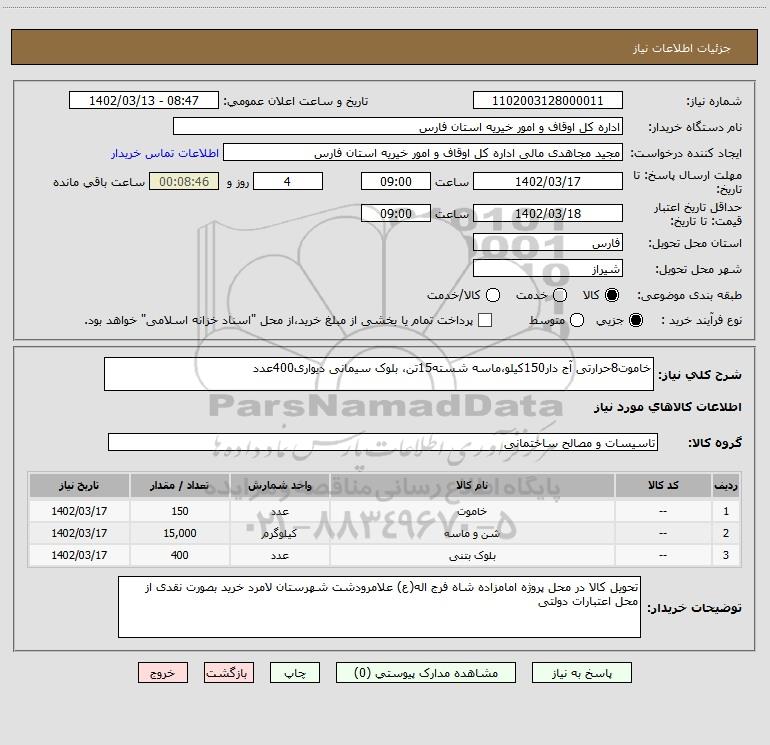
Task: Click the quantity cell 15,000
Action: [179, 533]
